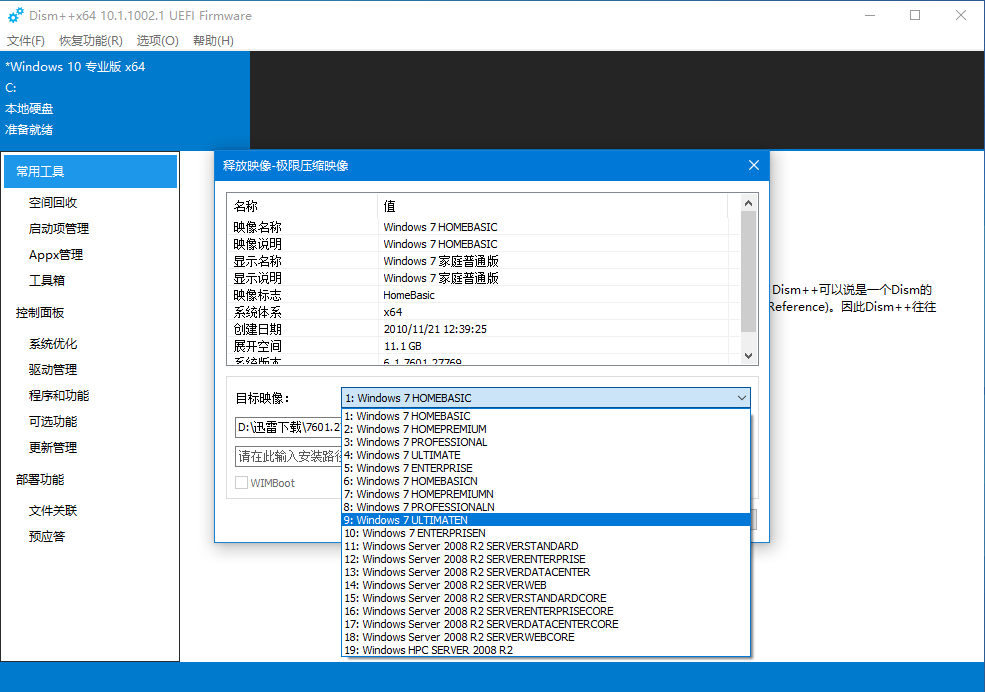Screen dimensions: 985x692
Task: Click the image info scrollbar down arrow
Action: click(x=748, y=355)
